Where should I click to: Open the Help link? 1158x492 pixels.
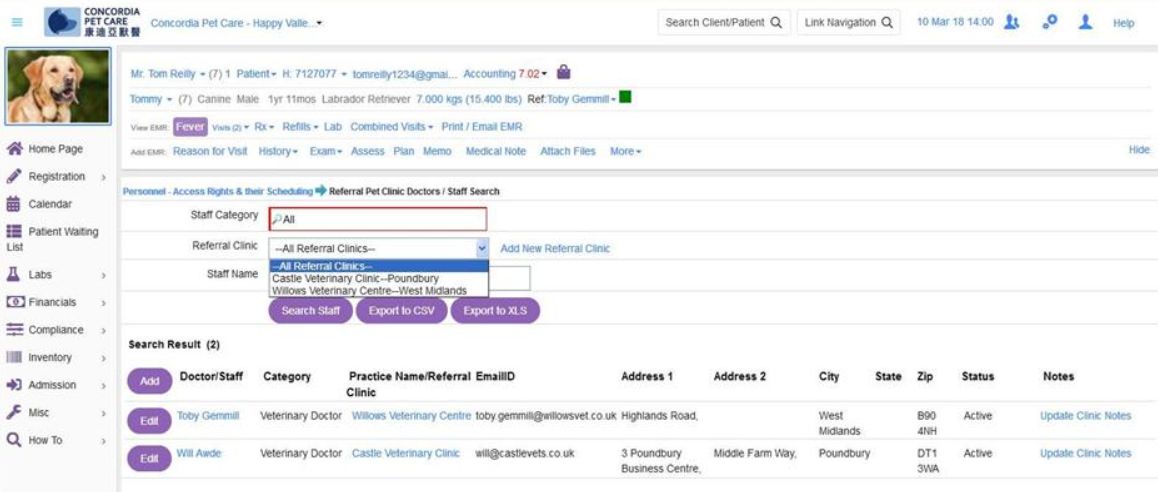[x=1123, y=23]
